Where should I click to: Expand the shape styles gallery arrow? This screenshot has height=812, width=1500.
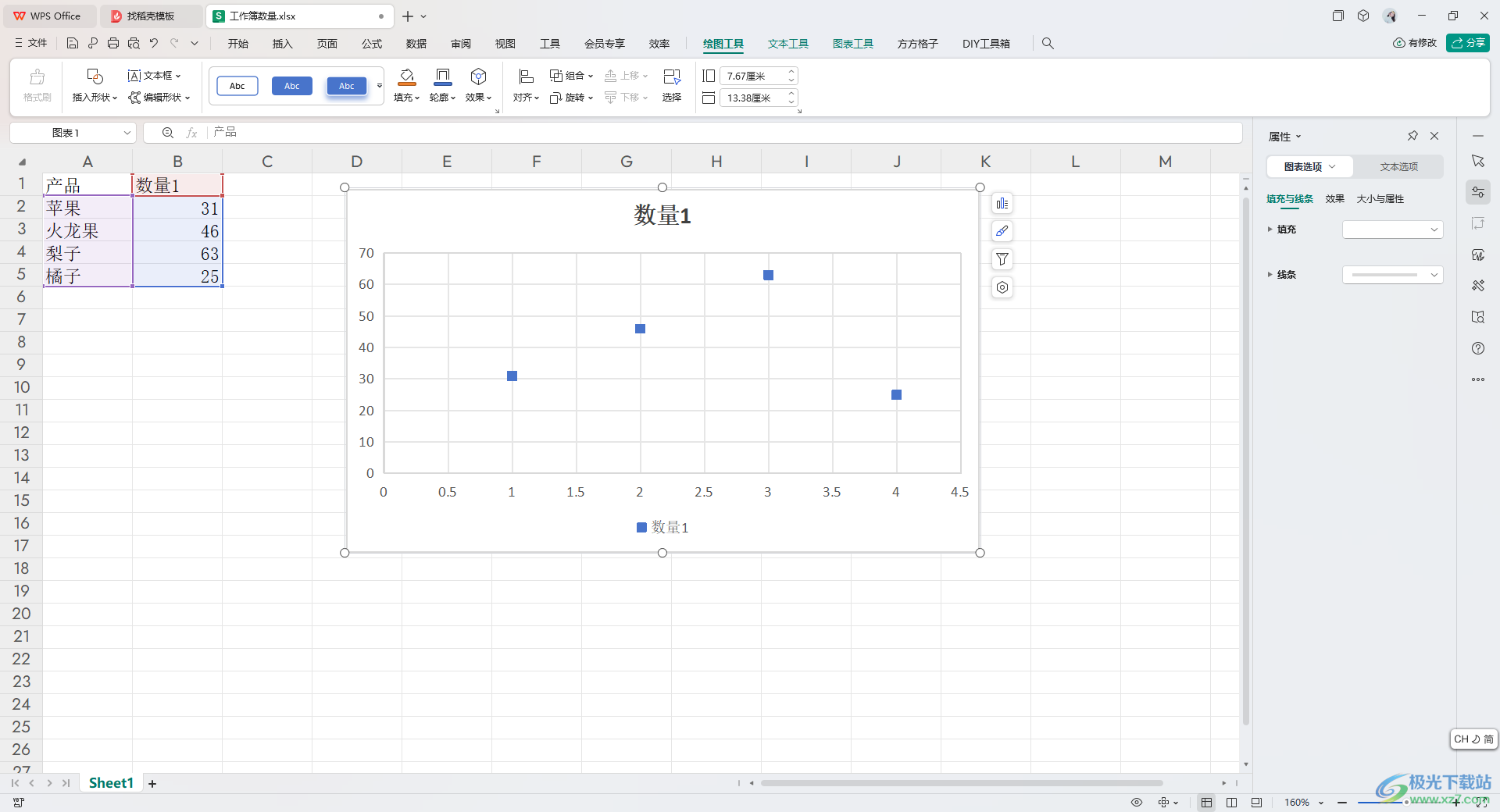click(x=380, y=86)
